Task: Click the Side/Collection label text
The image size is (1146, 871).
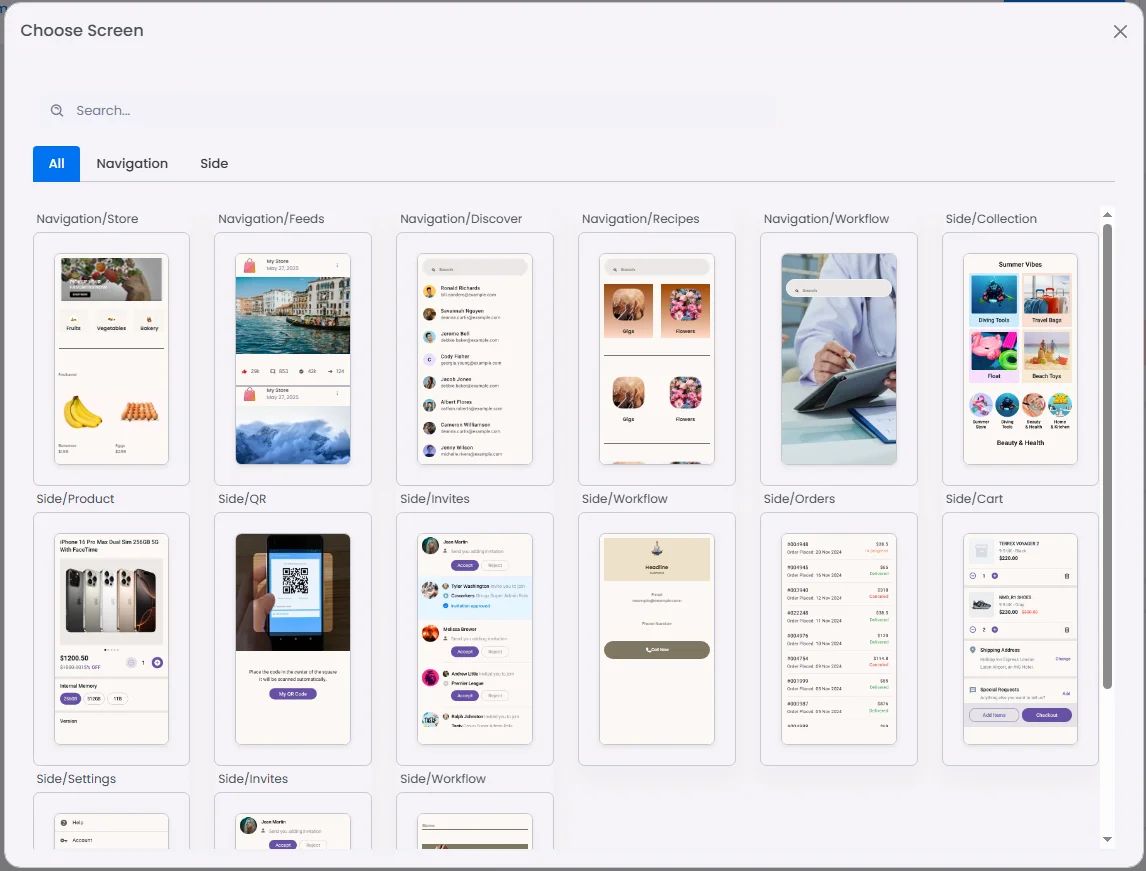Action: [x=991, y=218]
